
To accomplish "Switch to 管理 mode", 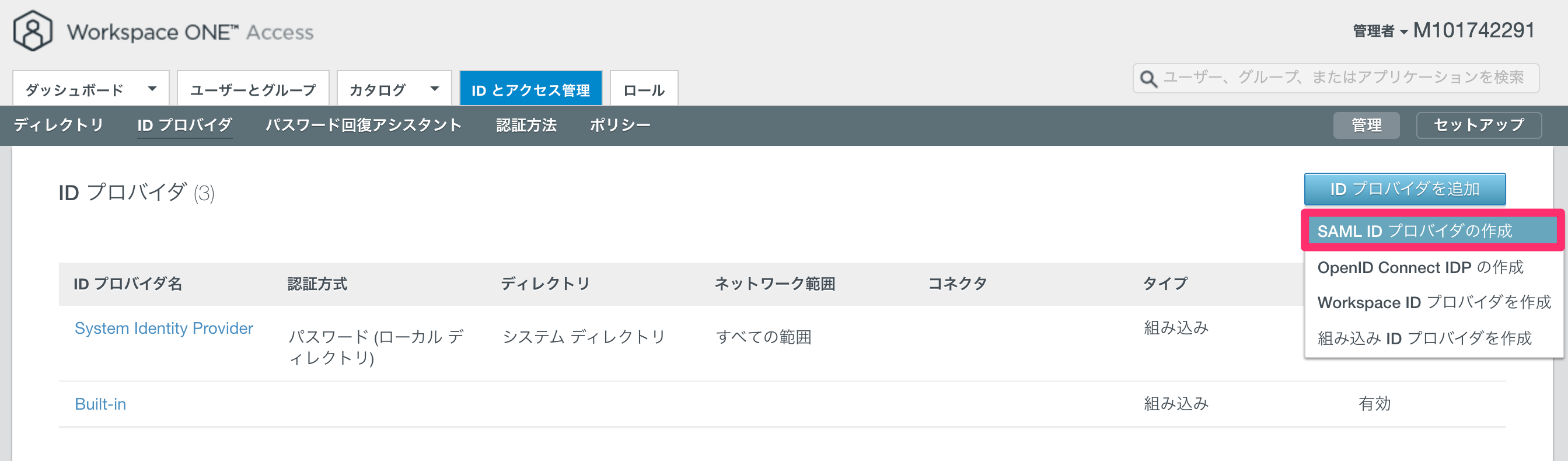I will click(1366, 125).
